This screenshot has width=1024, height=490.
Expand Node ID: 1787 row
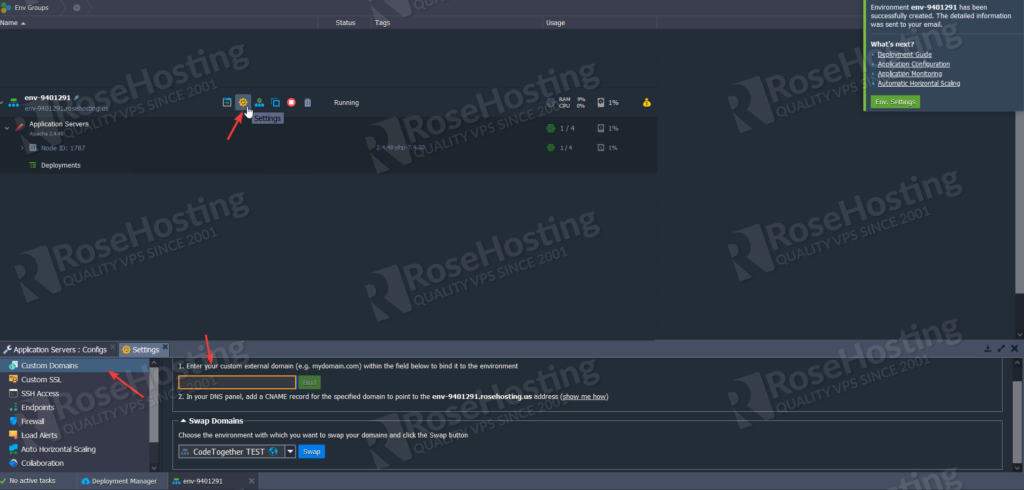pyautogui.click(x=22, y=148)
